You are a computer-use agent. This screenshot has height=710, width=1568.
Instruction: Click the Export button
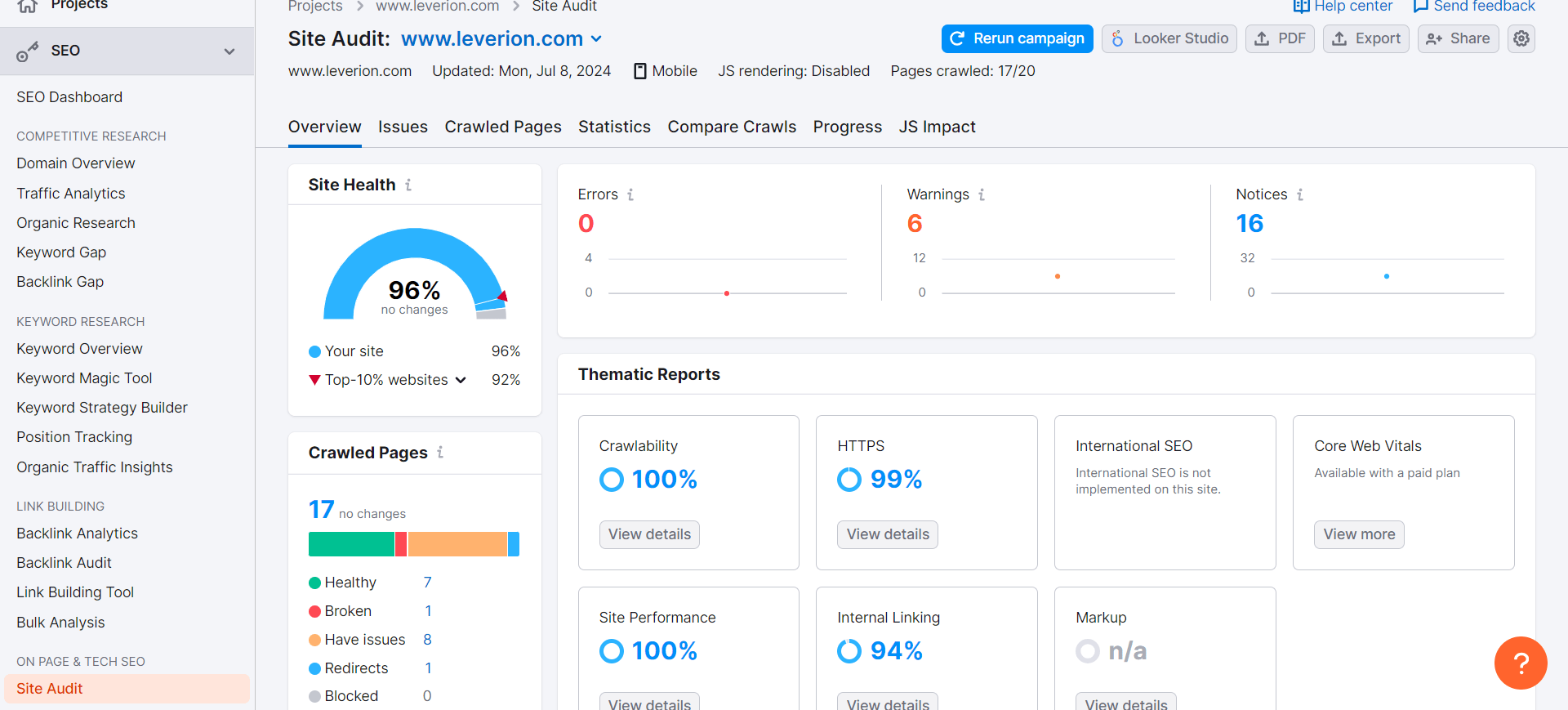tap(1365, 38)
